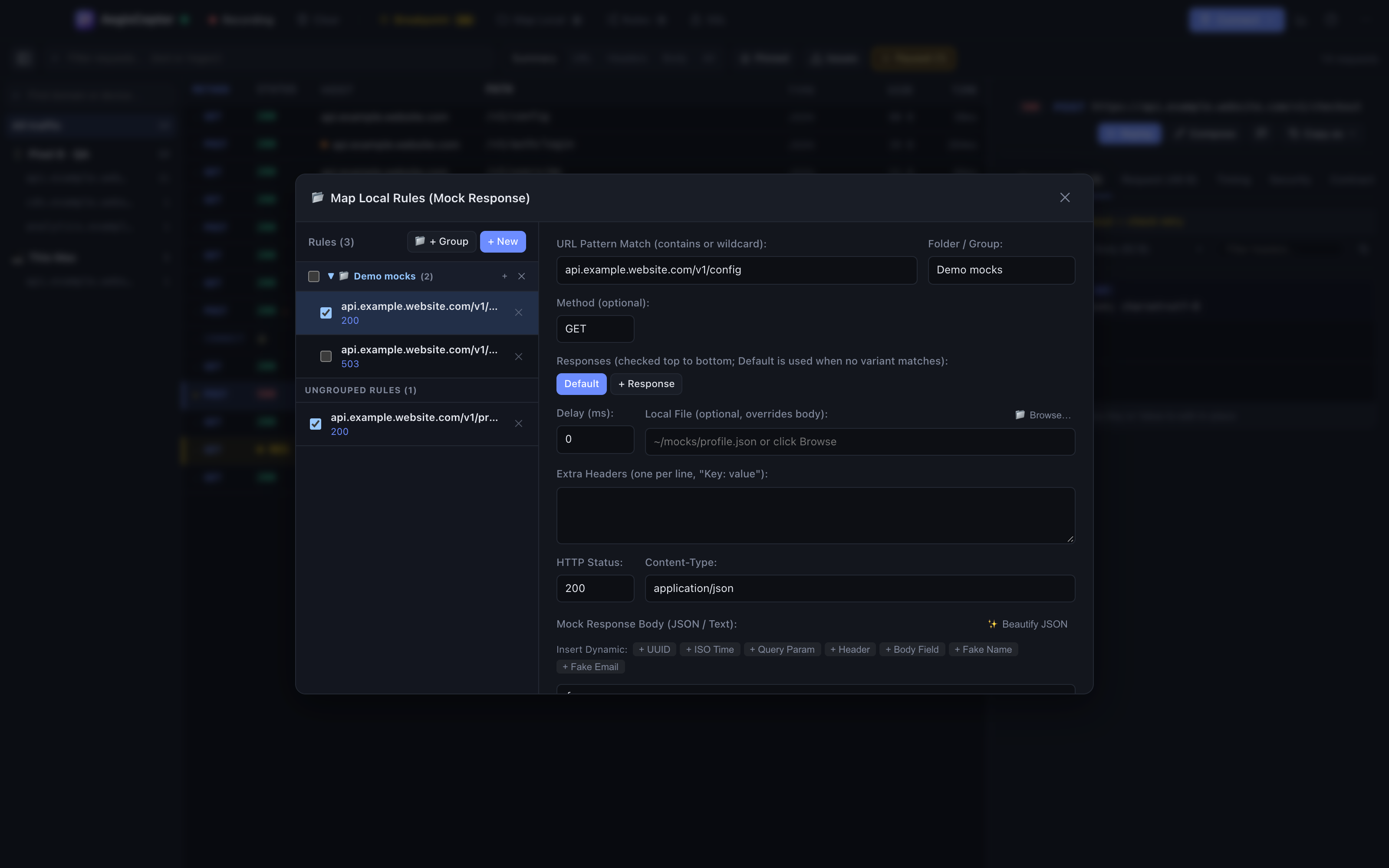The height and width of the screenshot is (868, 1389).
Task: Open the Method dropdown showing GET
Action: click(x=595, y=329)
